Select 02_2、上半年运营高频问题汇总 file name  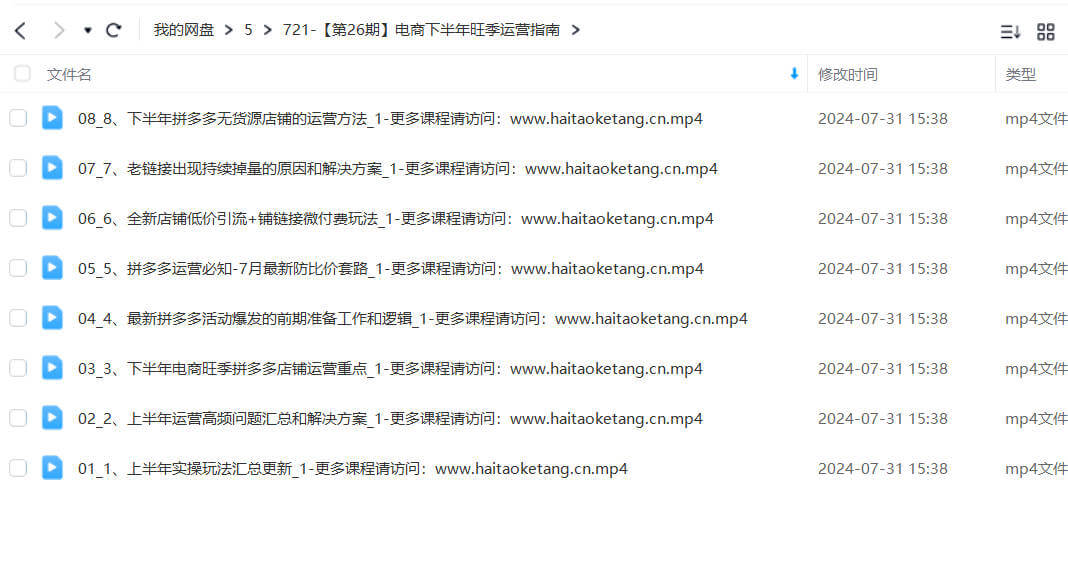click(x=390, y=418)
